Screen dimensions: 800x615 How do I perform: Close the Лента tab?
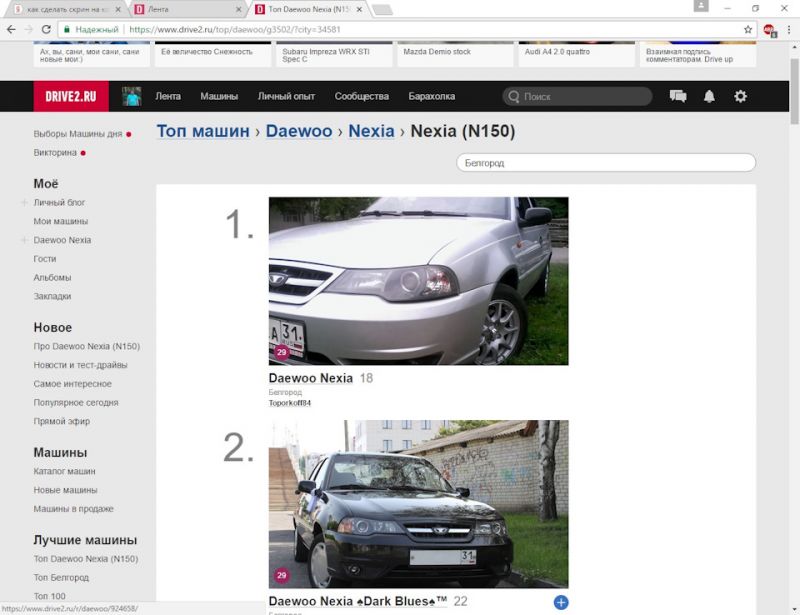pyautogui.click(x=239, y=9)
